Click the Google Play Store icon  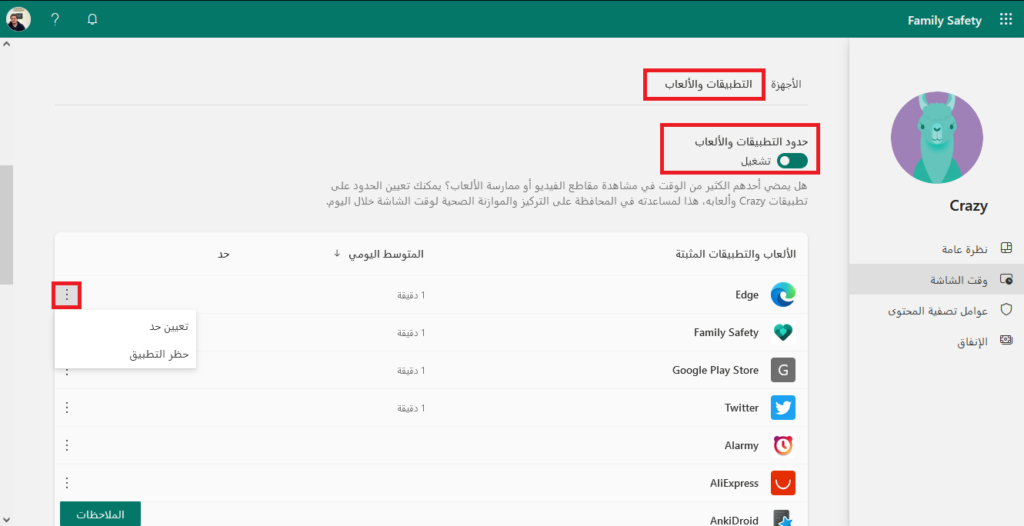coord(783,370)
